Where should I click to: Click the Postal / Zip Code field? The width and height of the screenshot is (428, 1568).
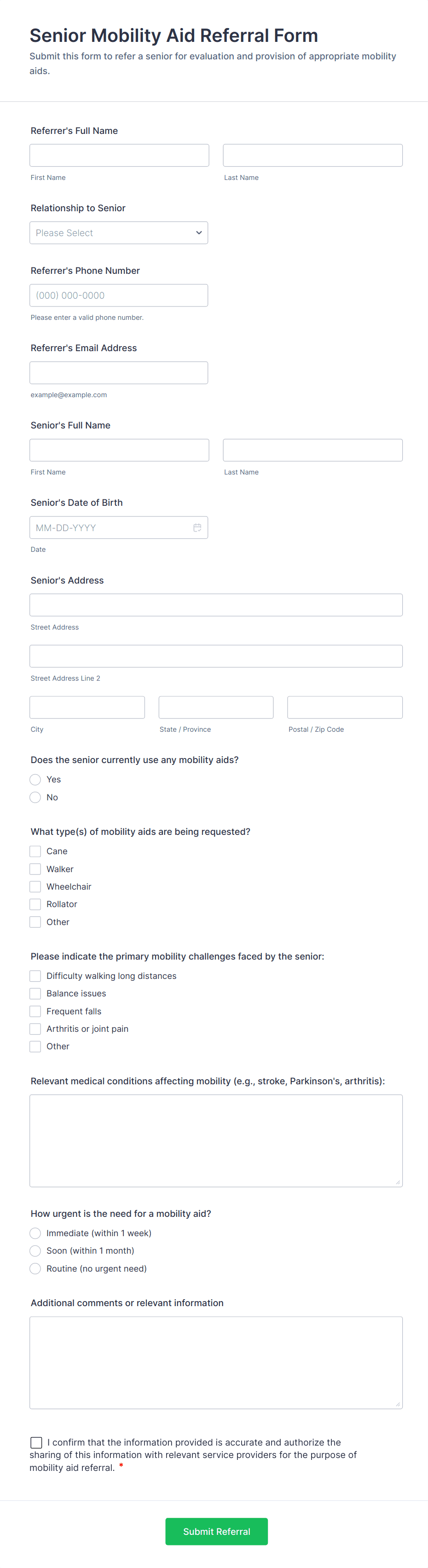[x=345, y=707]
